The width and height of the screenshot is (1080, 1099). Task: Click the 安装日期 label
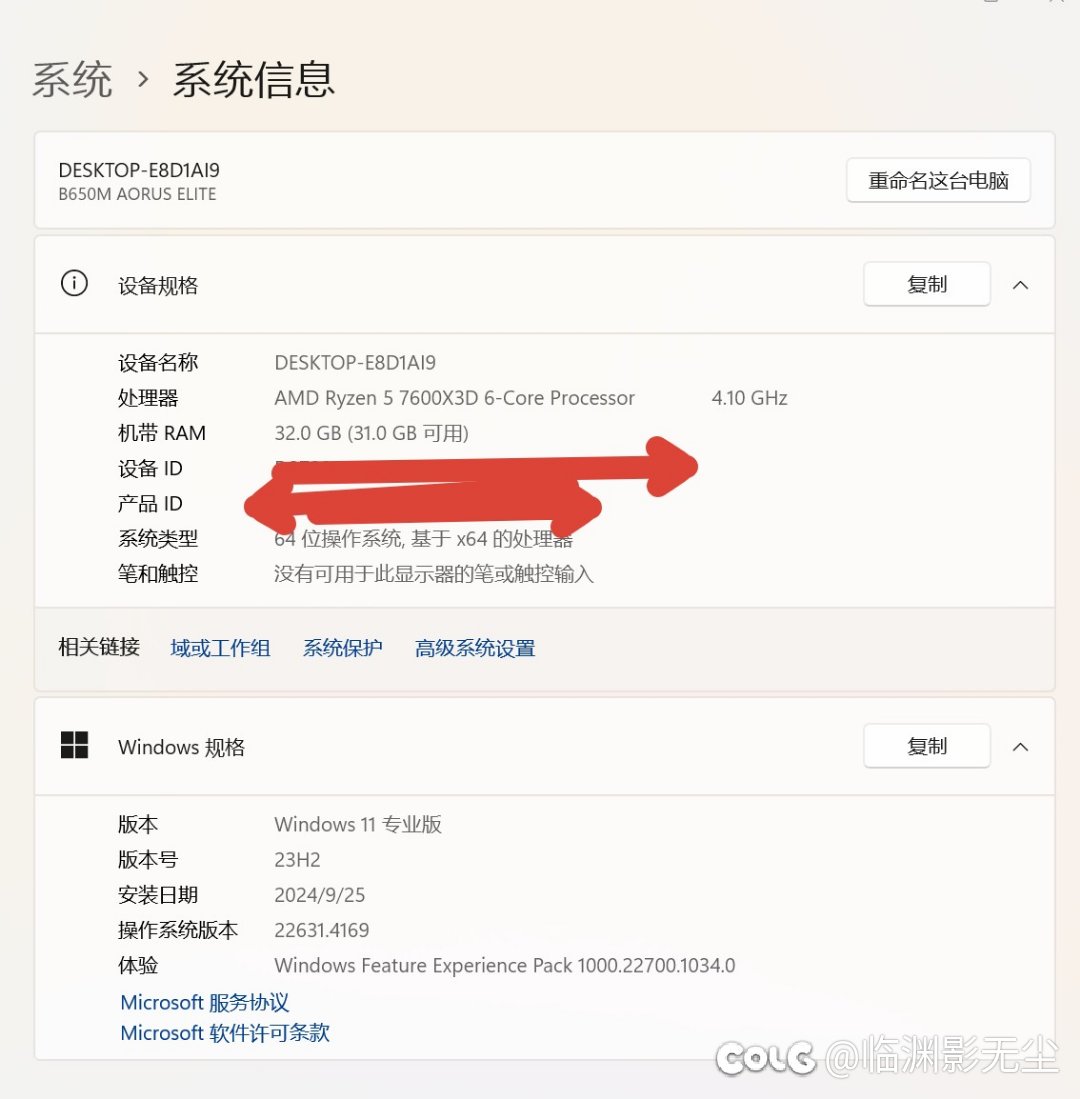point(158,895)
